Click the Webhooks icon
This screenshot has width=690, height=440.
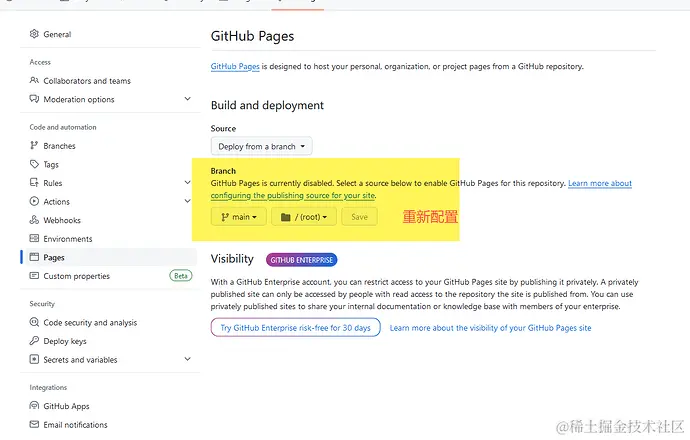pyautogui.click(x=34, y=220)
